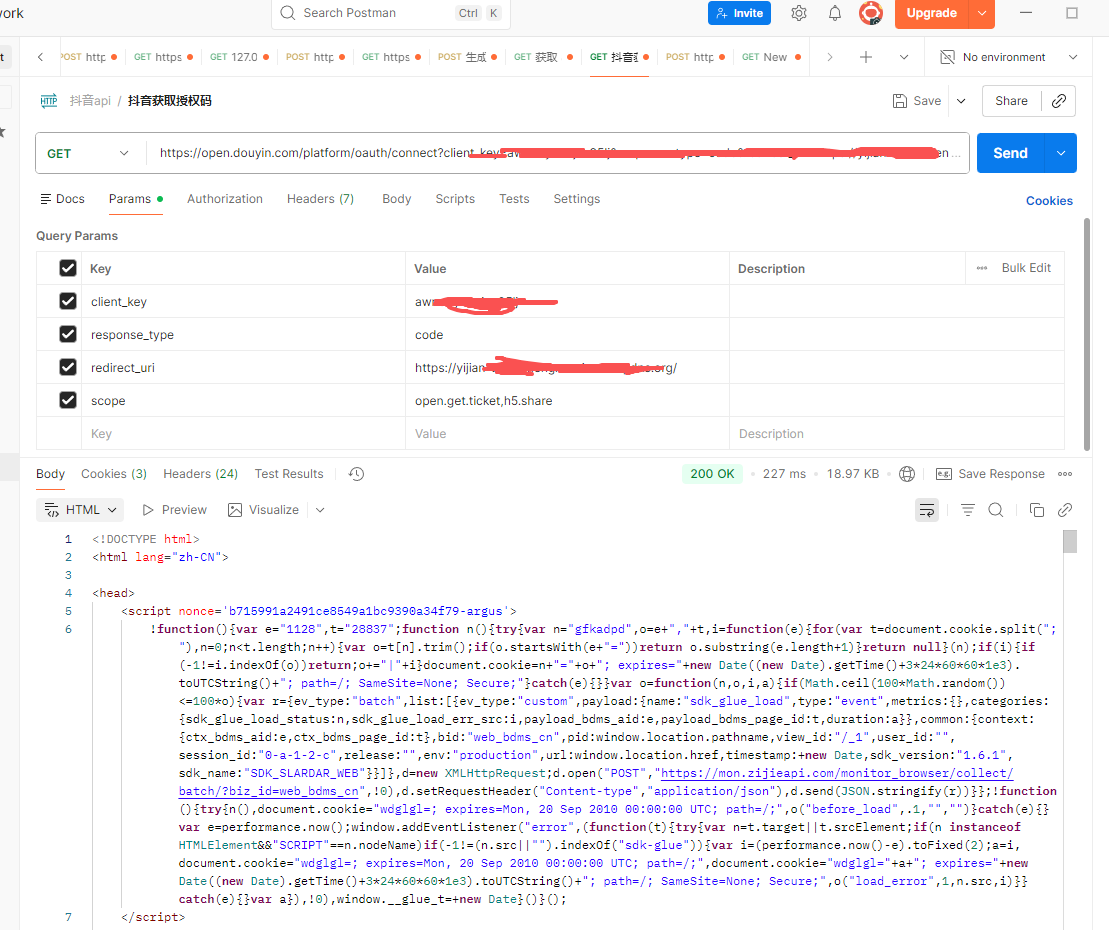This screenshot has width=1109, height=930.
Task: Click the Invite button
Action: [x=739, y=13]
